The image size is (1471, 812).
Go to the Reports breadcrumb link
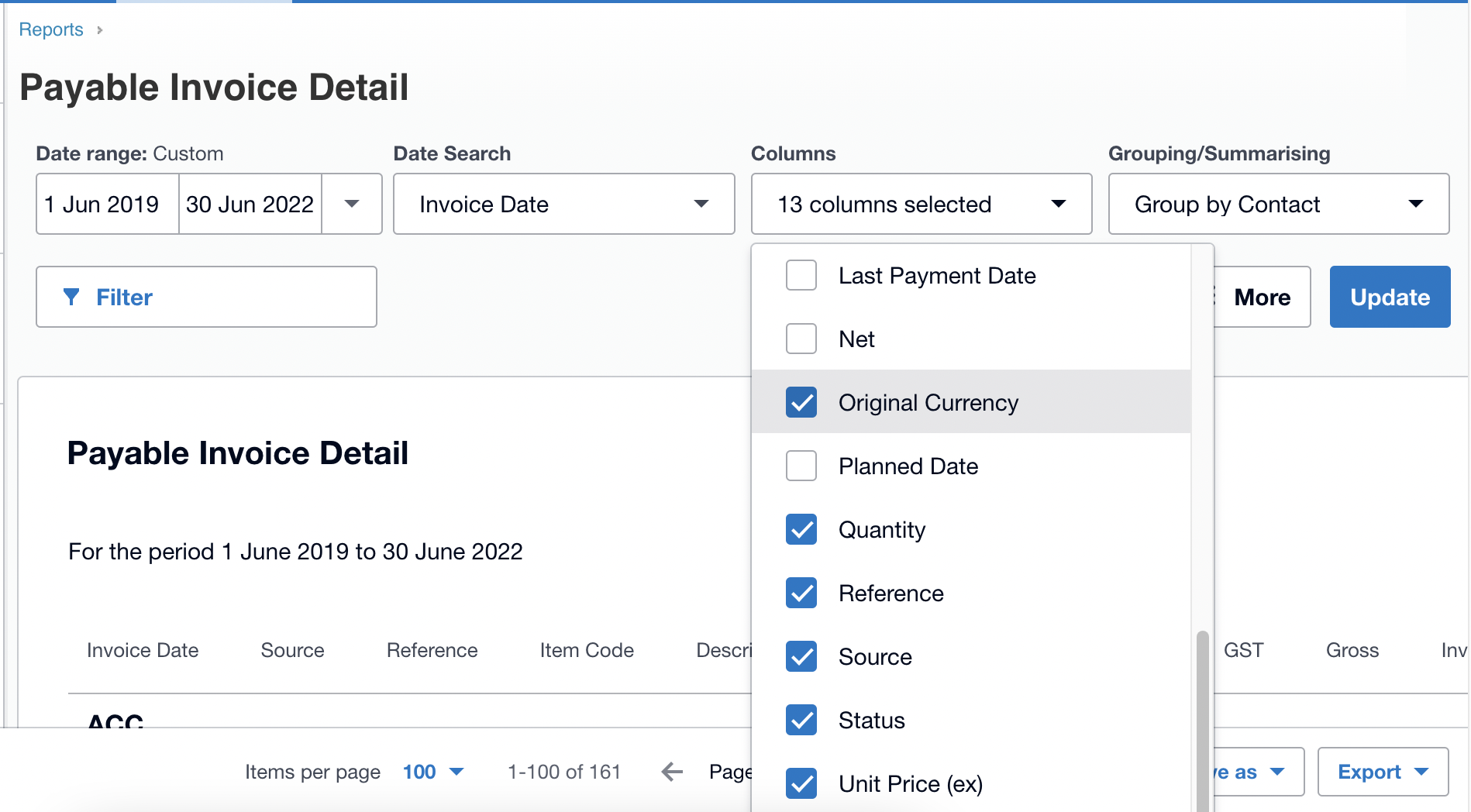pos(51,29)
